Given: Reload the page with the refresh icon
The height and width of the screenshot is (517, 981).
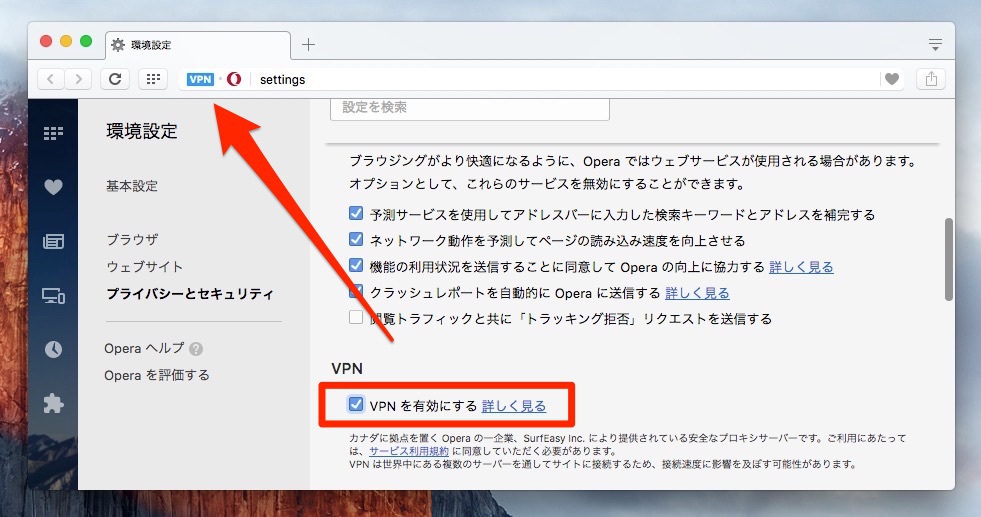Looking at the screenshot, I should tap(115, 79).
